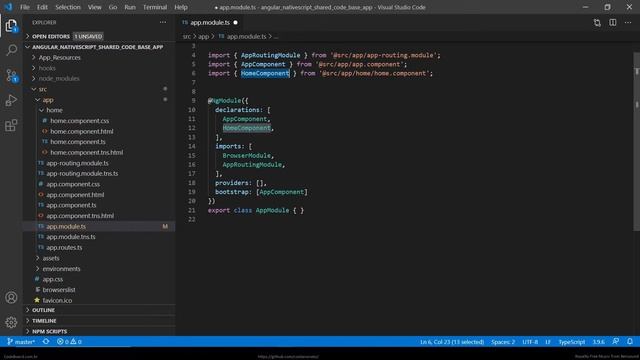Screen dimensions: 640x360
Task: Open home.component.ts file
Action: point(99,142)
